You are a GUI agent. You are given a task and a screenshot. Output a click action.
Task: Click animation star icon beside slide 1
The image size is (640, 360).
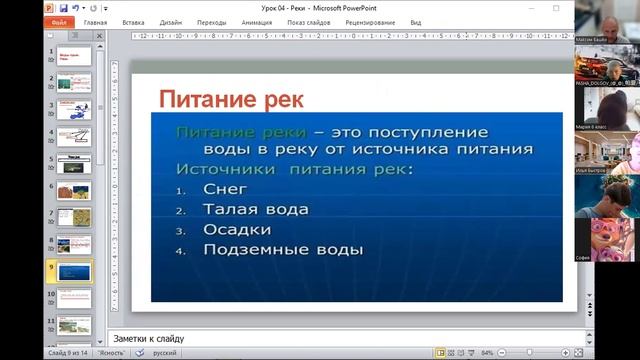(51, 60)
